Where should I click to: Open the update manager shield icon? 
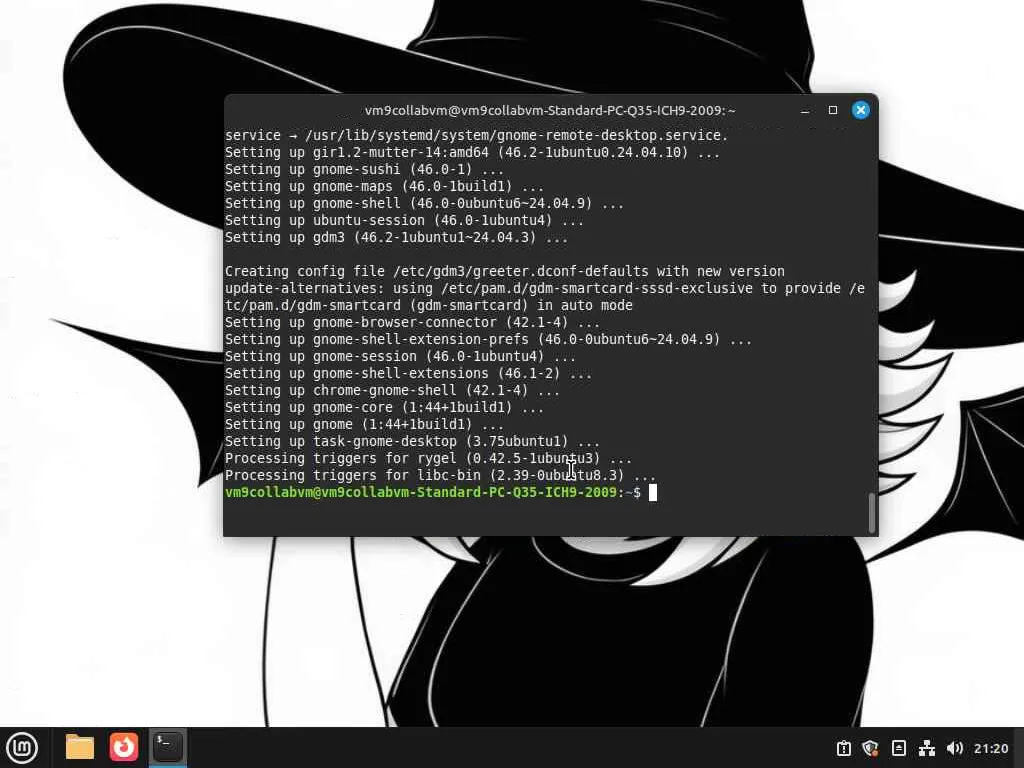point(871,748)
